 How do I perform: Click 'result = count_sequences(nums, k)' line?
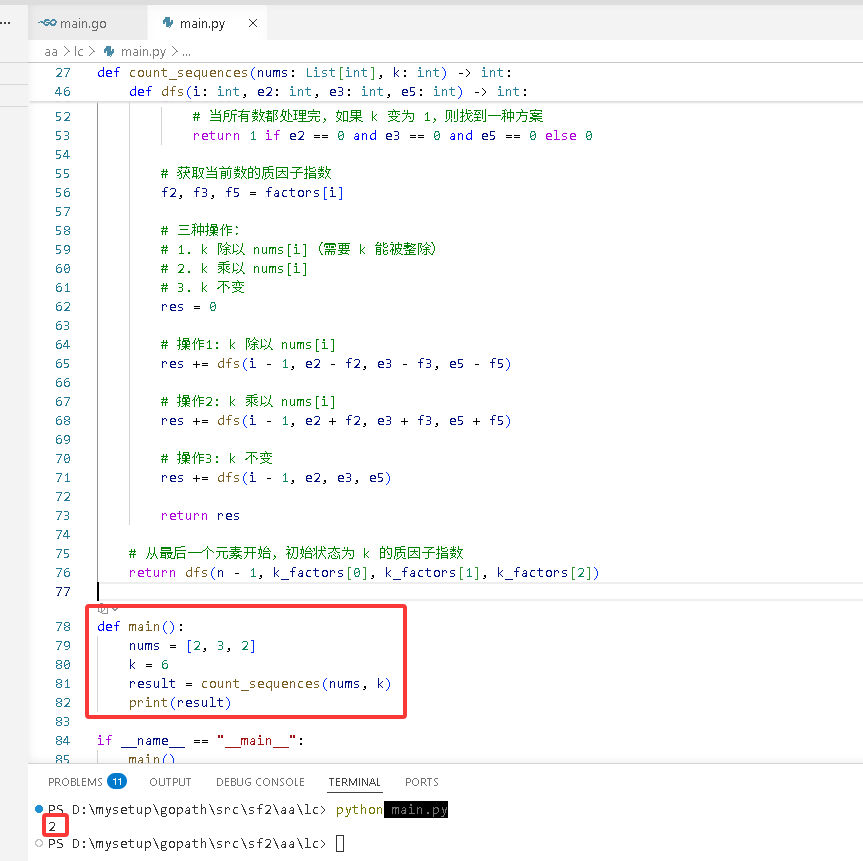260,684
